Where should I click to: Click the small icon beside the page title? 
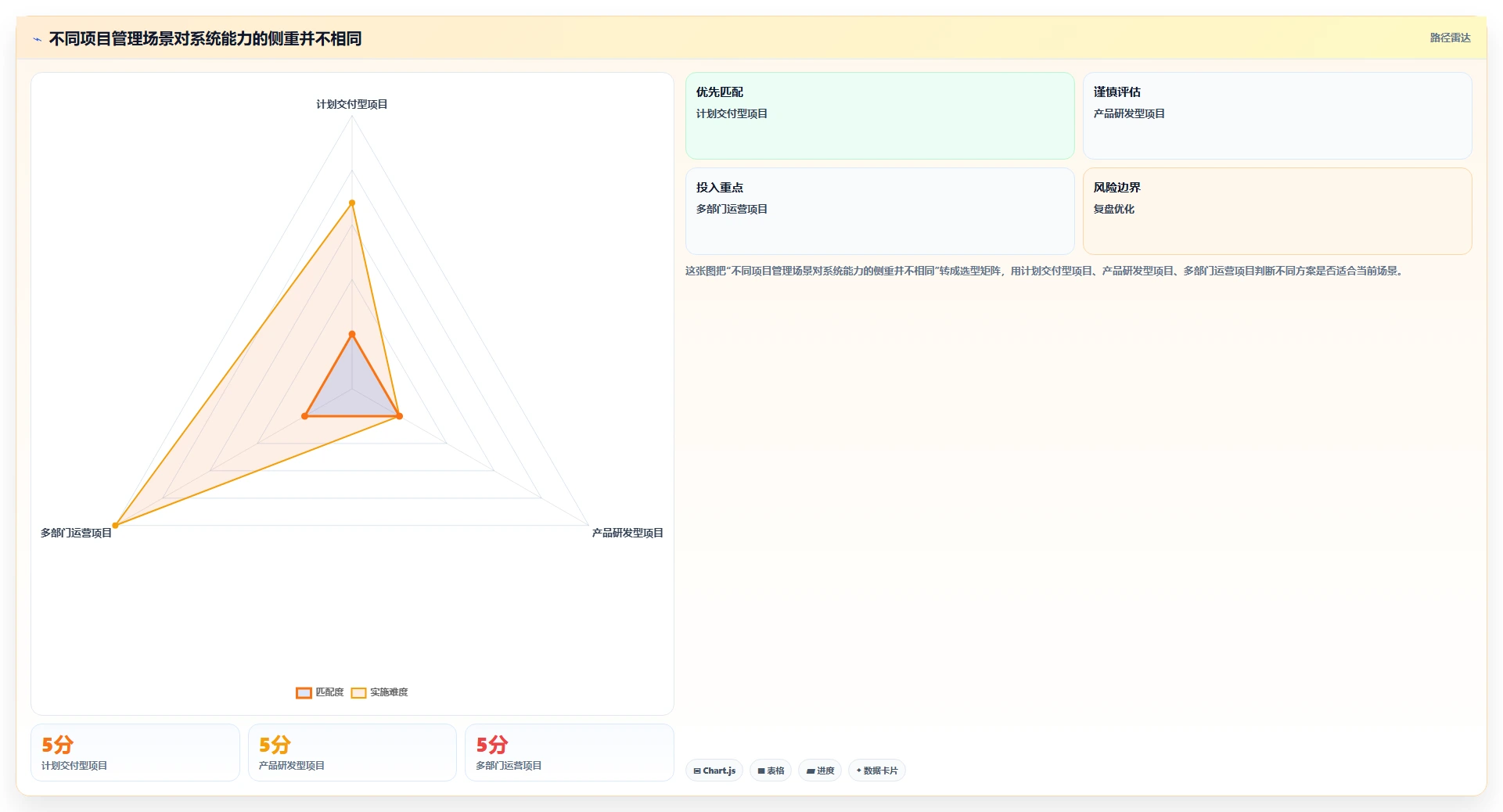37,39
